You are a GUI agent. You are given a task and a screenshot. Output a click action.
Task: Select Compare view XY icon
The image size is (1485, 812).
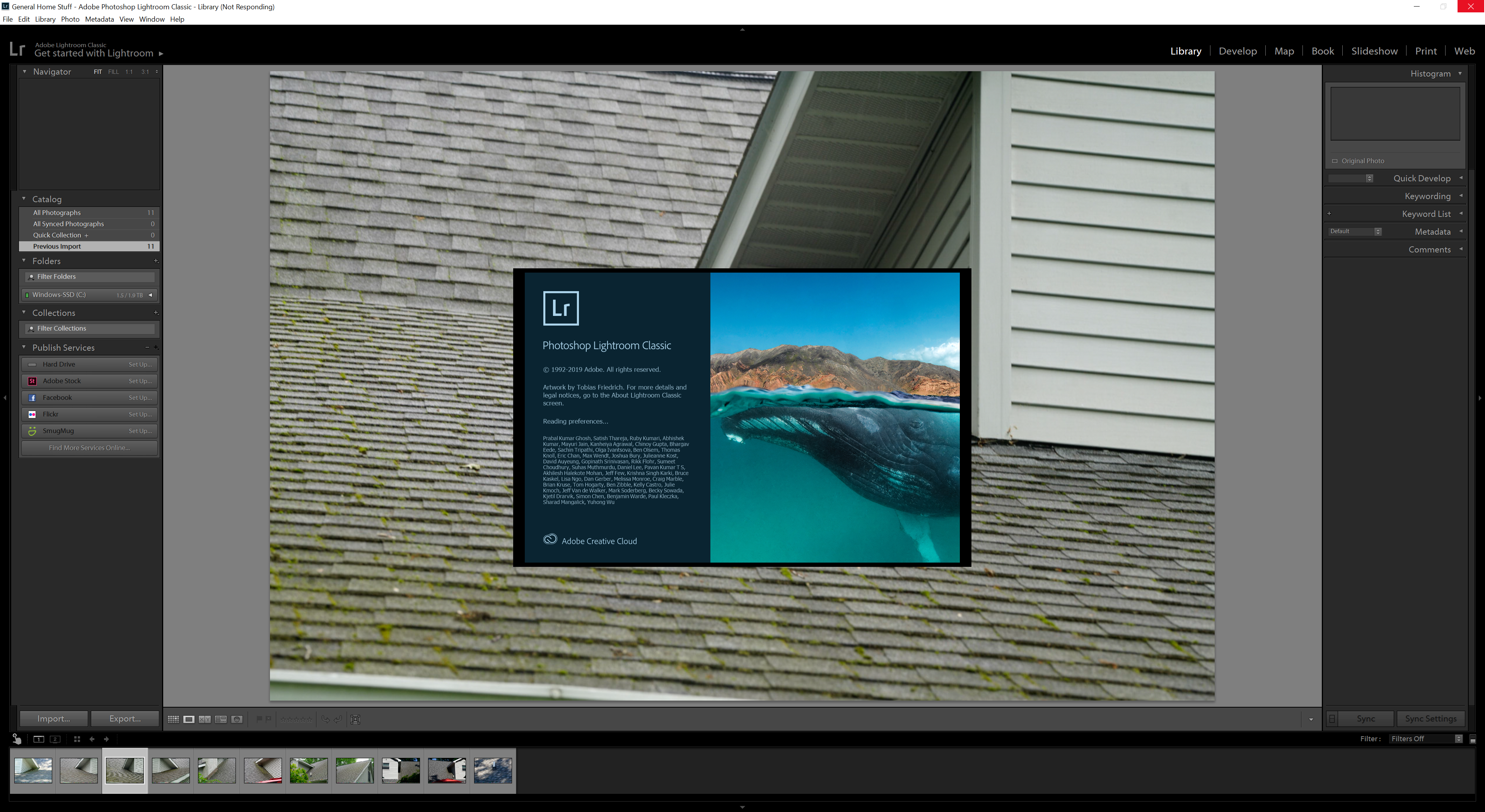pyautogui.click(x=205, y=719)
